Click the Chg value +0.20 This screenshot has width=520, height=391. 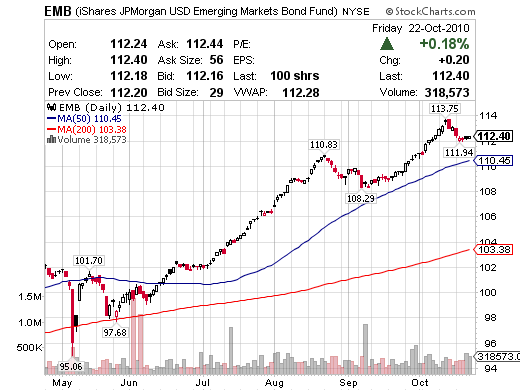click(x=454, y=60)
